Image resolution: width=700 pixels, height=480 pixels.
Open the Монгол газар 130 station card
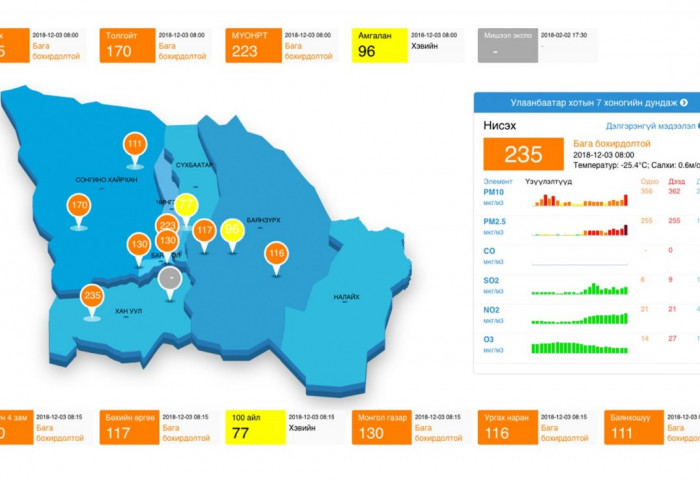(411, 428)
